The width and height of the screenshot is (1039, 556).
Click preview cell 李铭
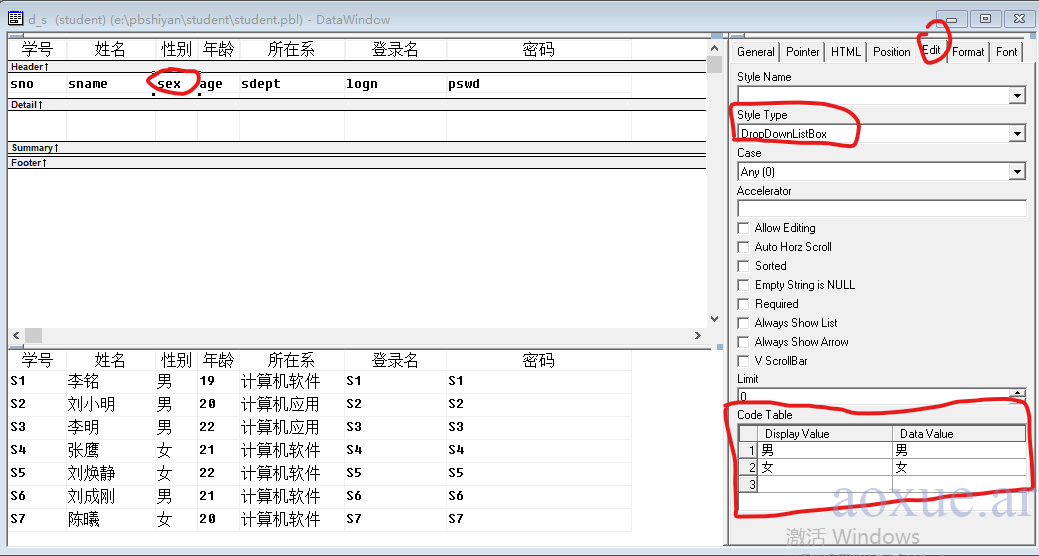click(83, 381)
